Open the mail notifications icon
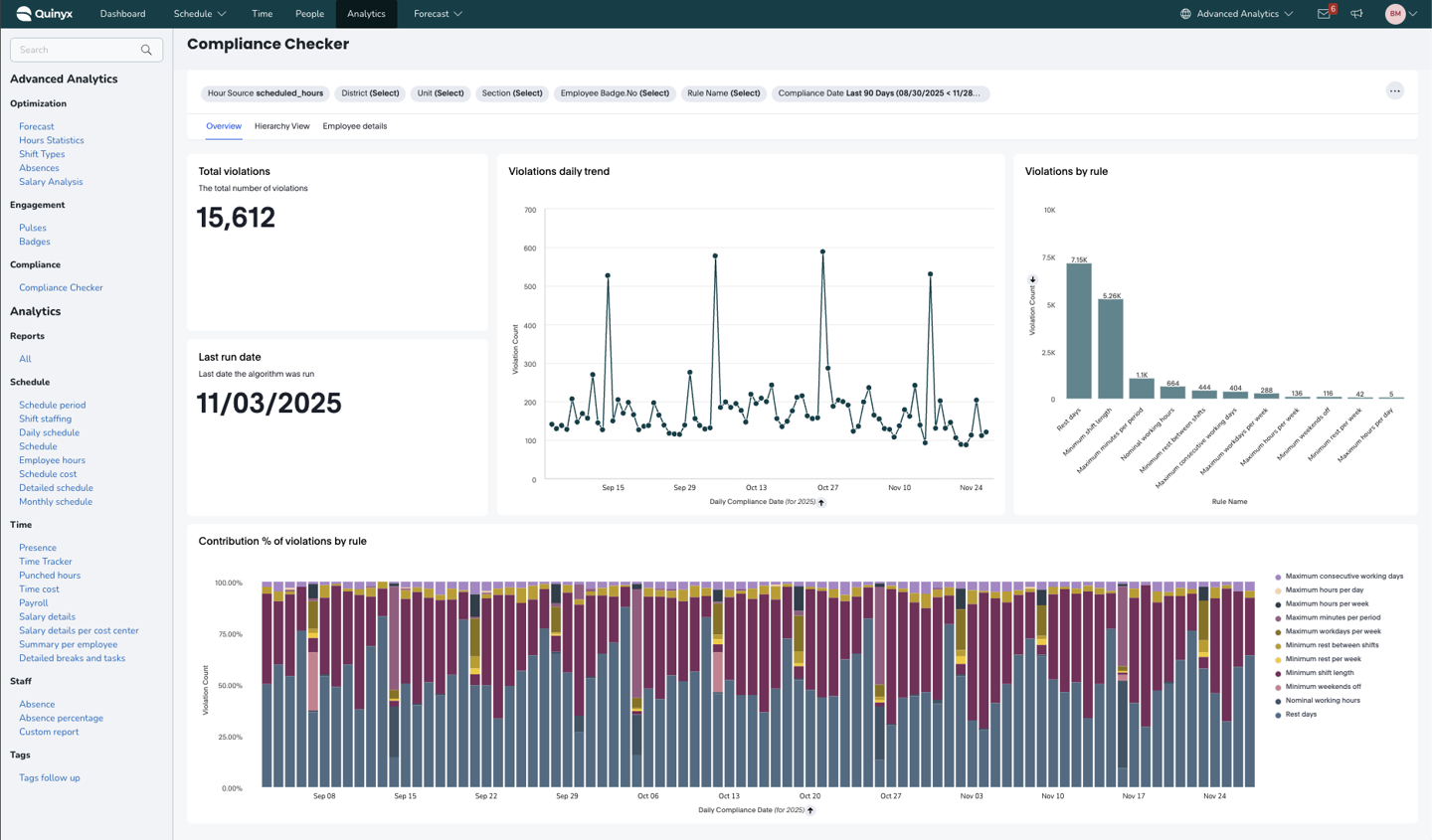Screen dimensions: 1432x840 tap(1324, 14)
